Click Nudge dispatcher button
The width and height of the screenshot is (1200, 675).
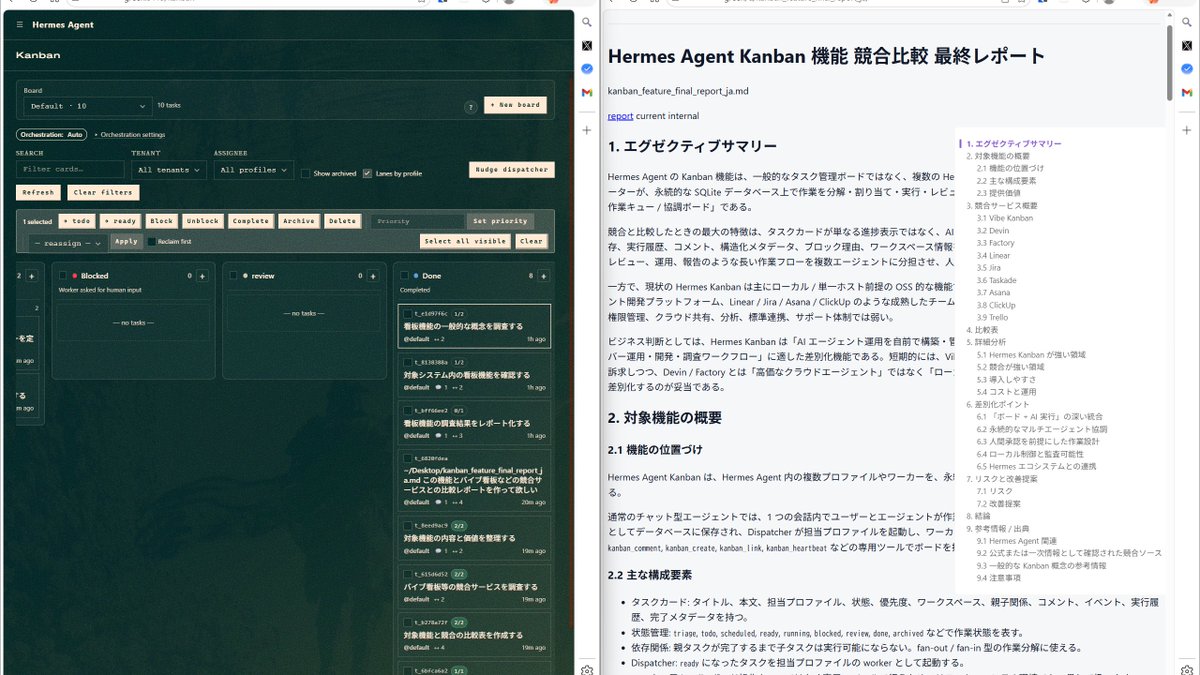point(512,169)
